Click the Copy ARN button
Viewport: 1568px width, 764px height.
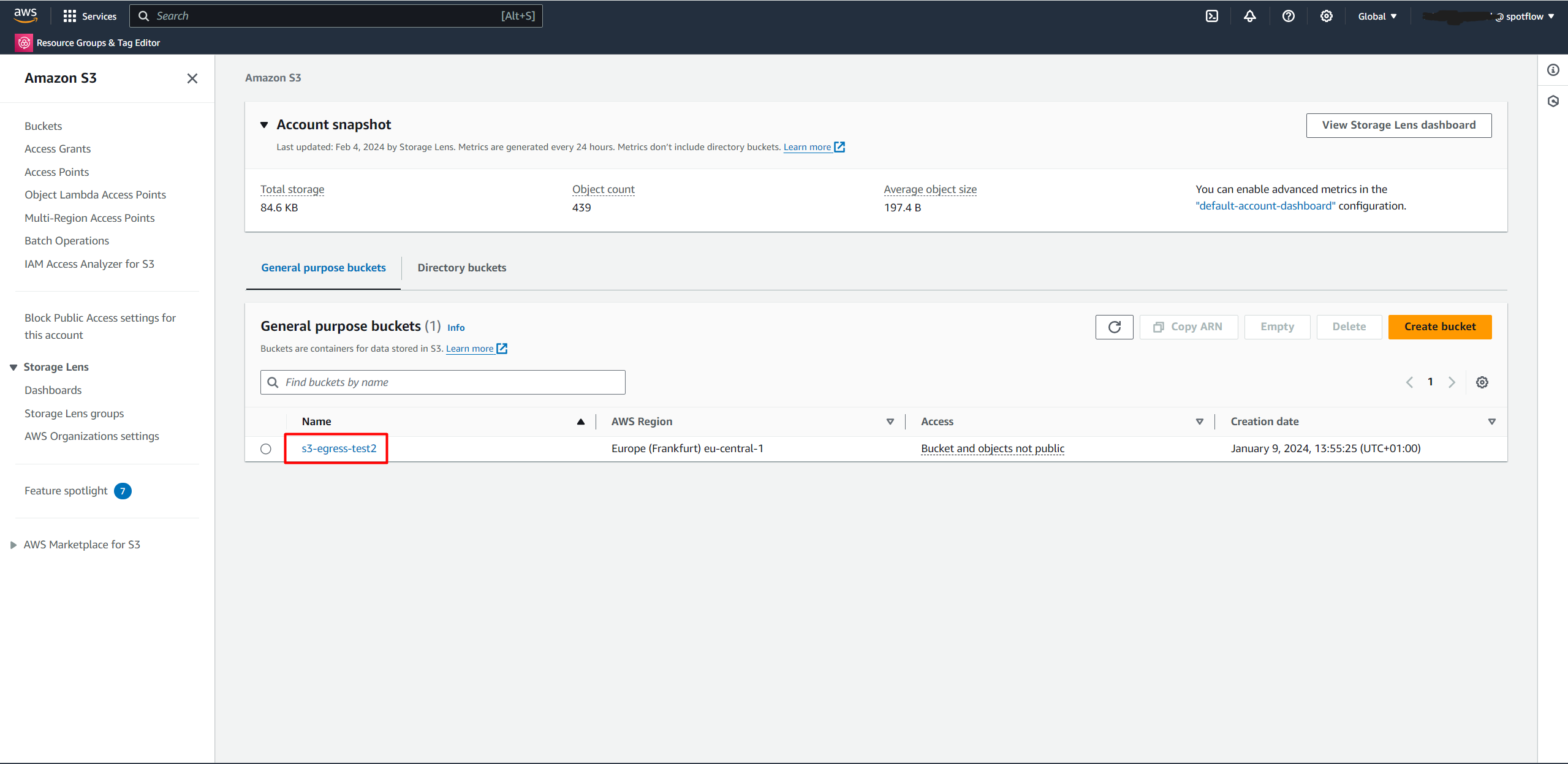coord(1188,327)
